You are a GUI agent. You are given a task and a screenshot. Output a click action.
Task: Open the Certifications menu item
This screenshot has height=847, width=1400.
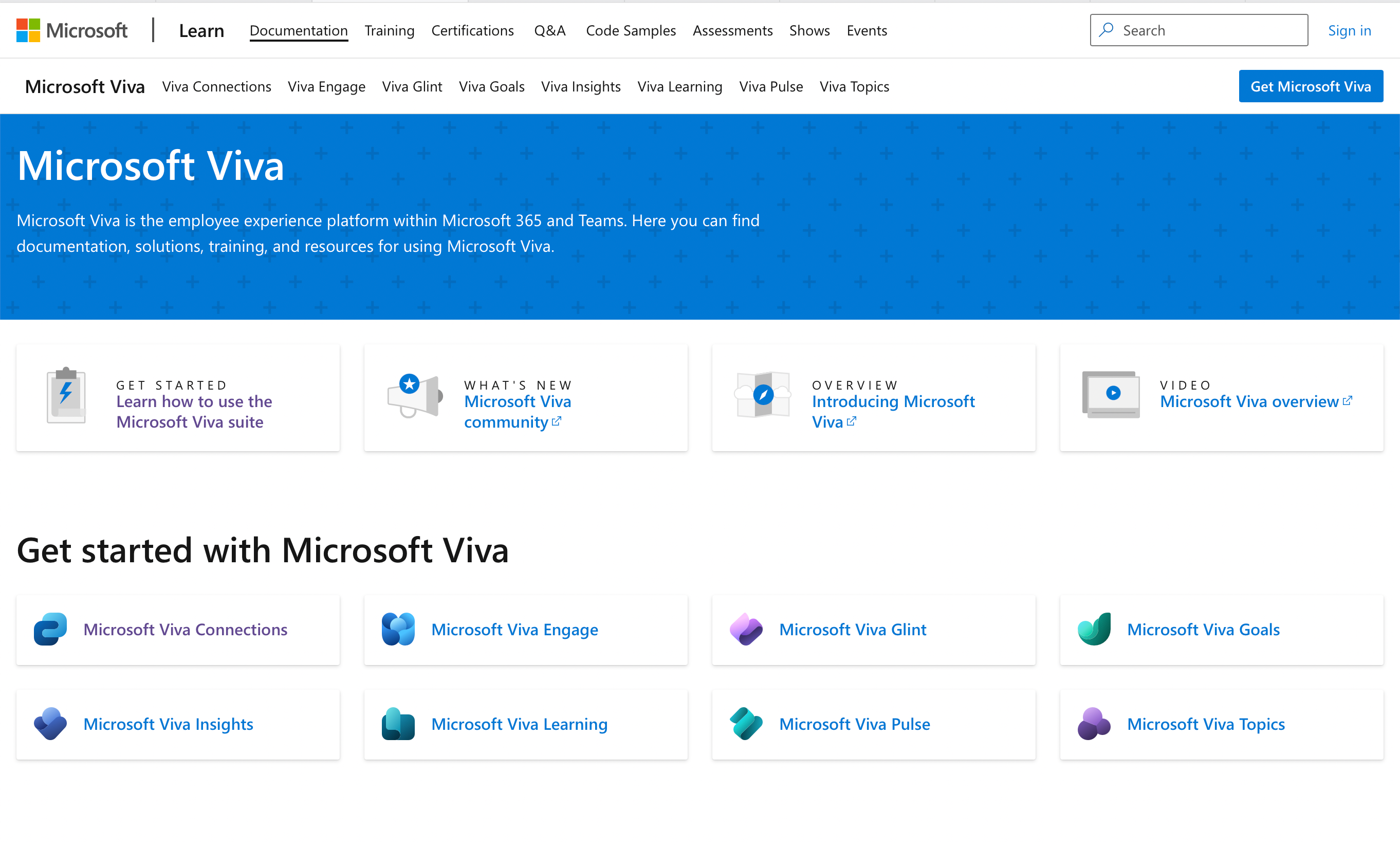pyautogui.click(x=473, y=31)
